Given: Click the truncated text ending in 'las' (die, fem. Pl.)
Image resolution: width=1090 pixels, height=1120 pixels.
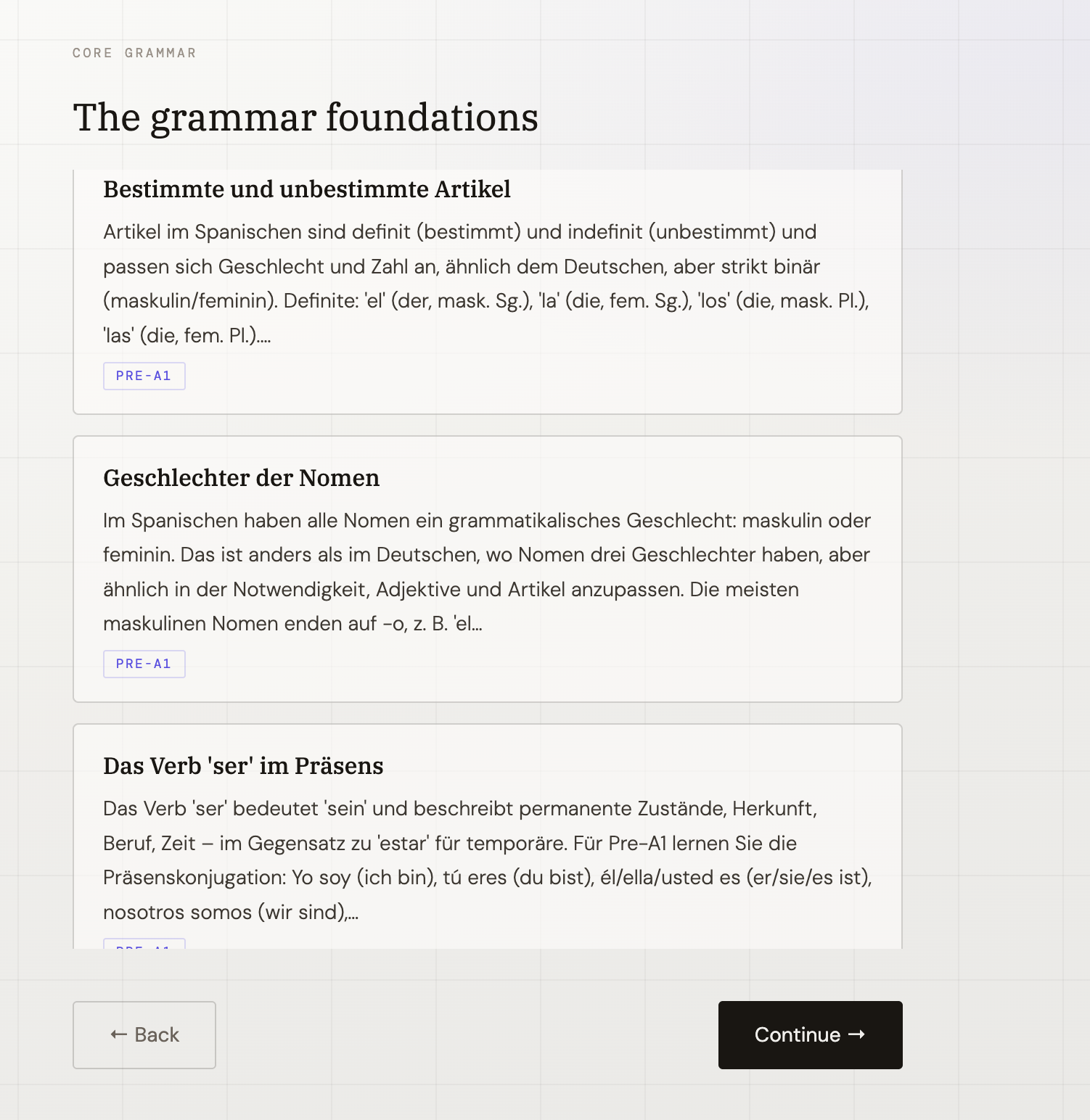Looking at the screenshot, I should click(x=187, y=335).
